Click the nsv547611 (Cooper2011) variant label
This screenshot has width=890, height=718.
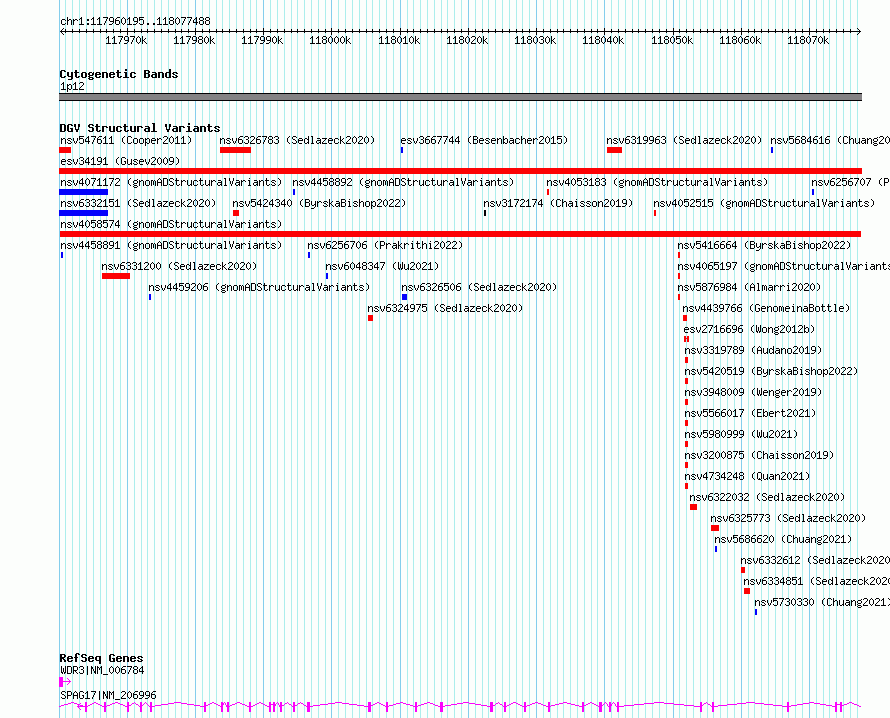(x=126, y=140)
